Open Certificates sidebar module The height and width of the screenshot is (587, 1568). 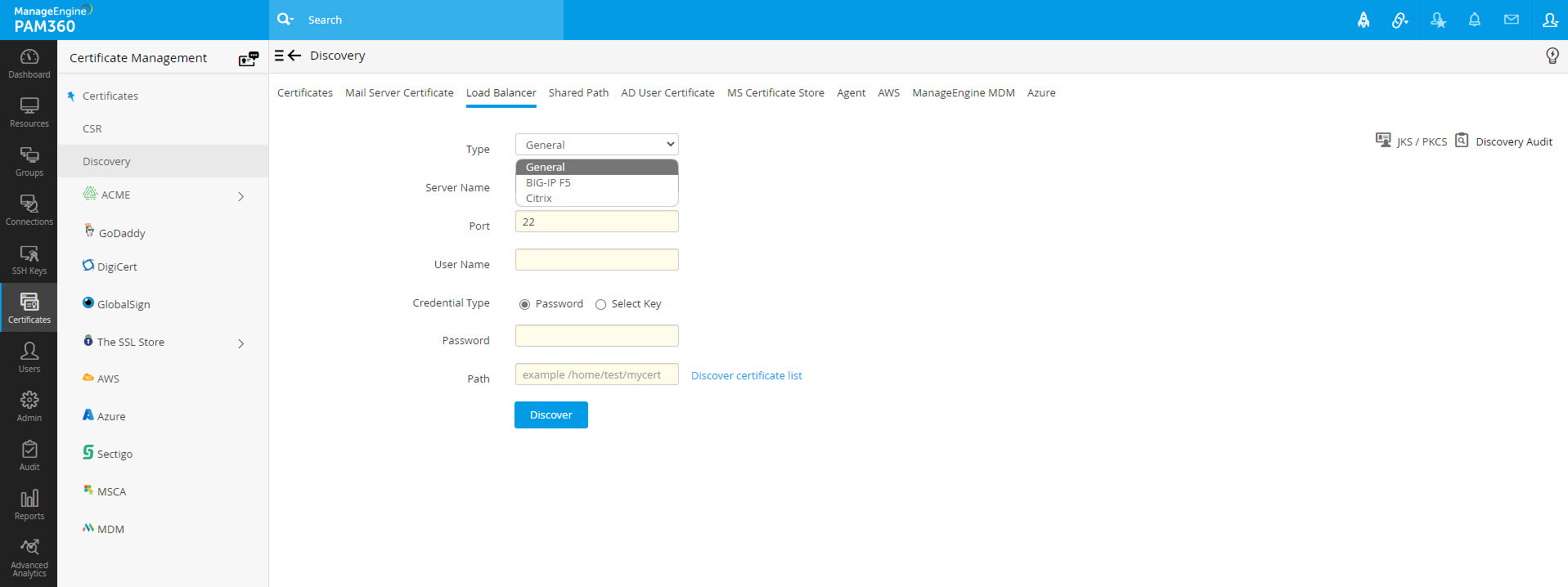point(29,307)
